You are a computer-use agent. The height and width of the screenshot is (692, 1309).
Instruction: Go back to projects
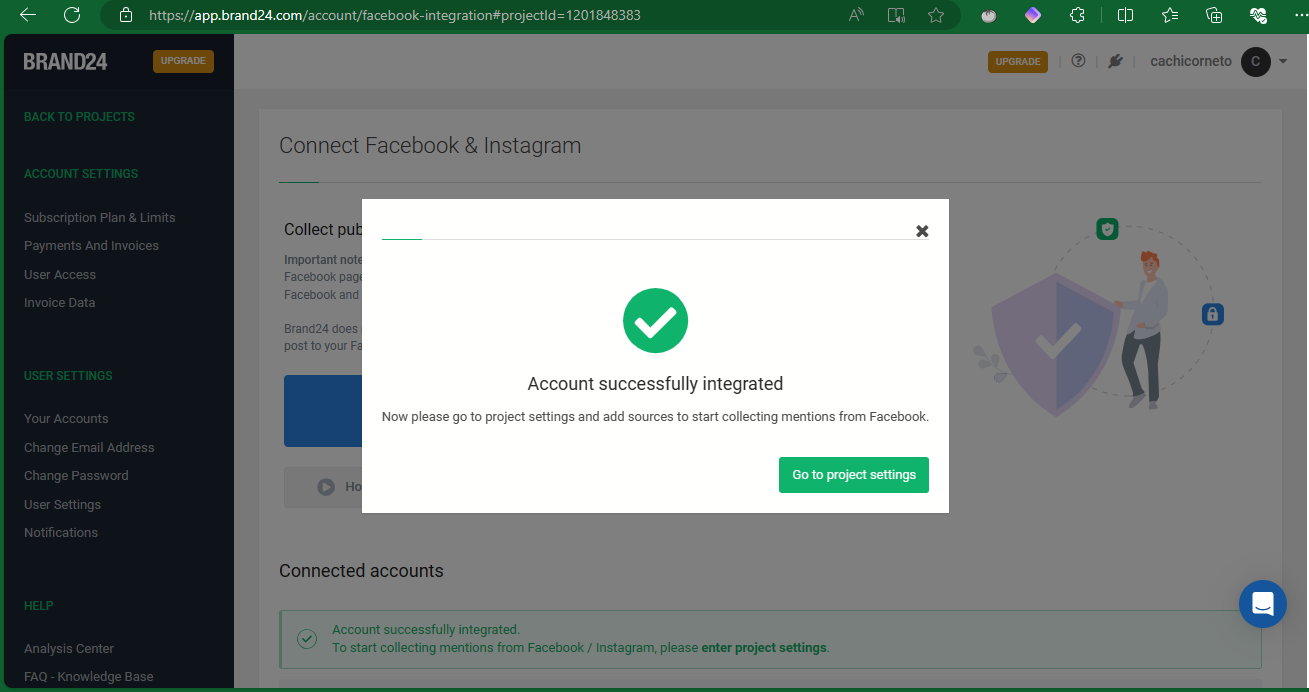[x=79, y=117]
